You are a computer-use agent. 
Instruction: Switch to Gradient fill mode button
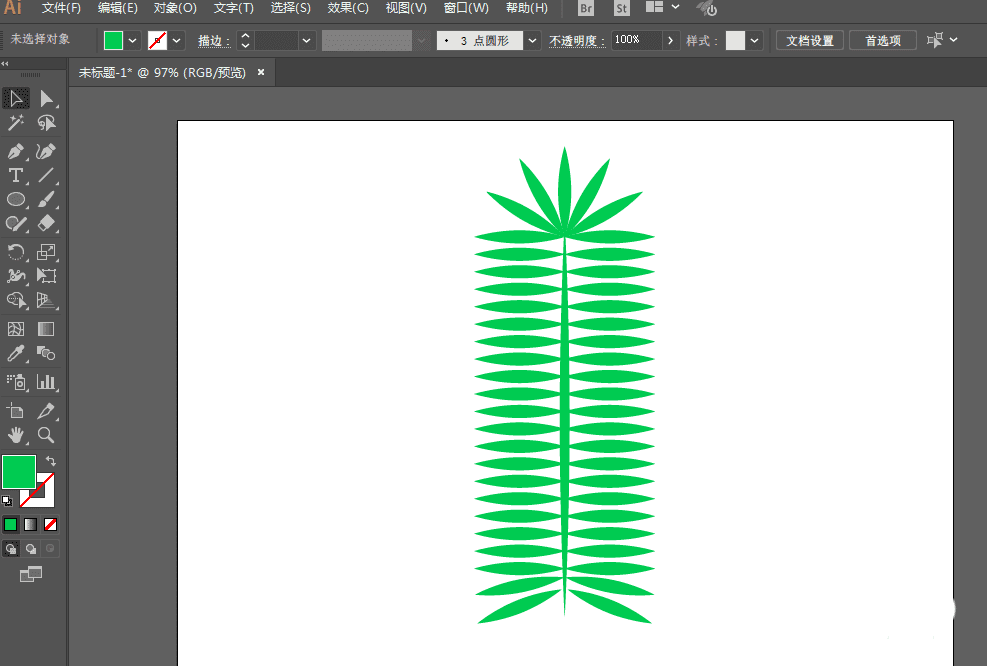pos(30,524)
